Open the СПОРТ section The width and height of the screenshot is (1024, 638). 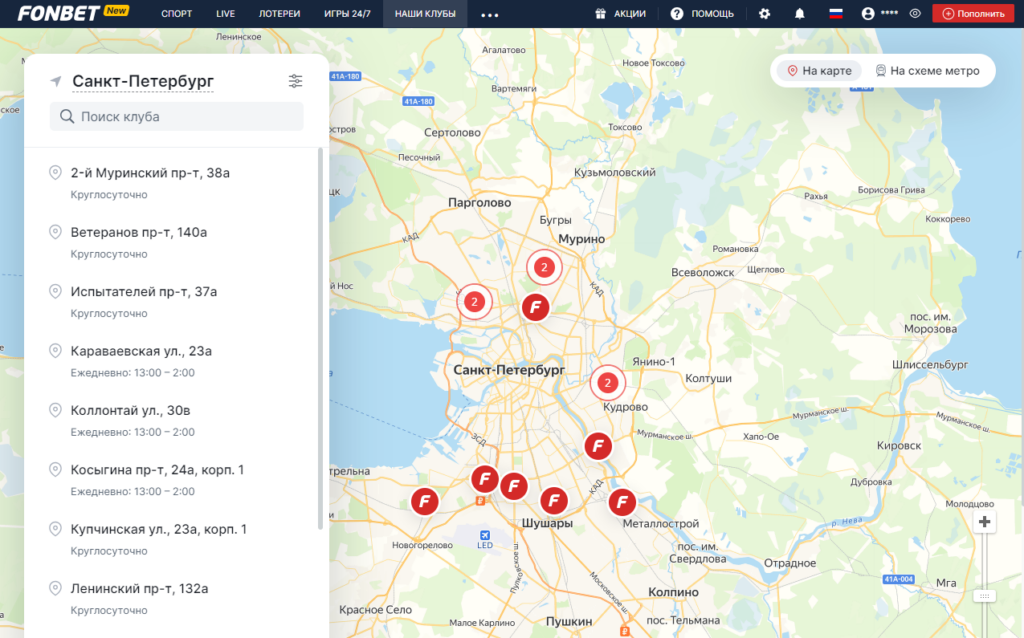tap(176, 14)
